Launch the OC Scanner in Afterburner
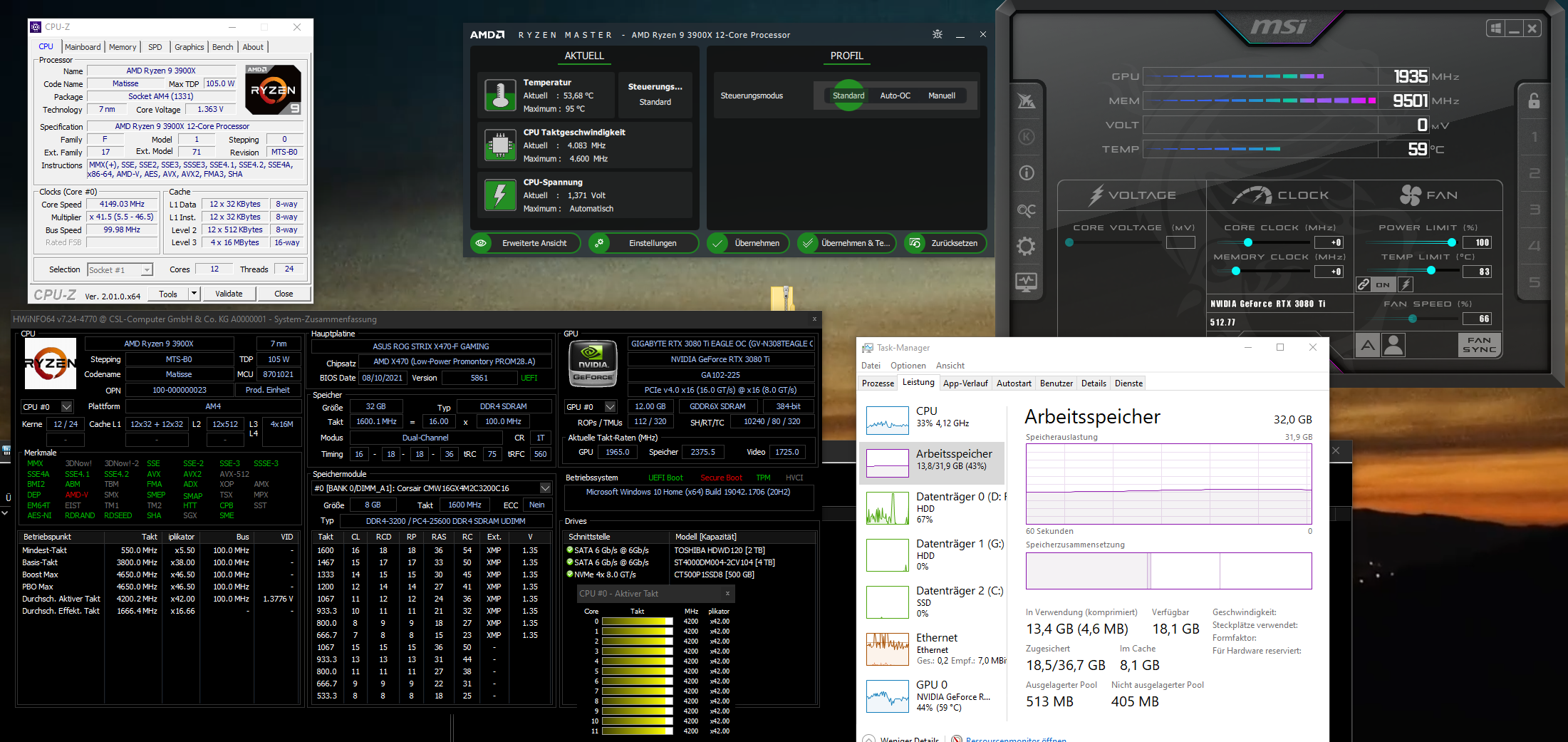 pyautogui.click(x=1027, y=210)
